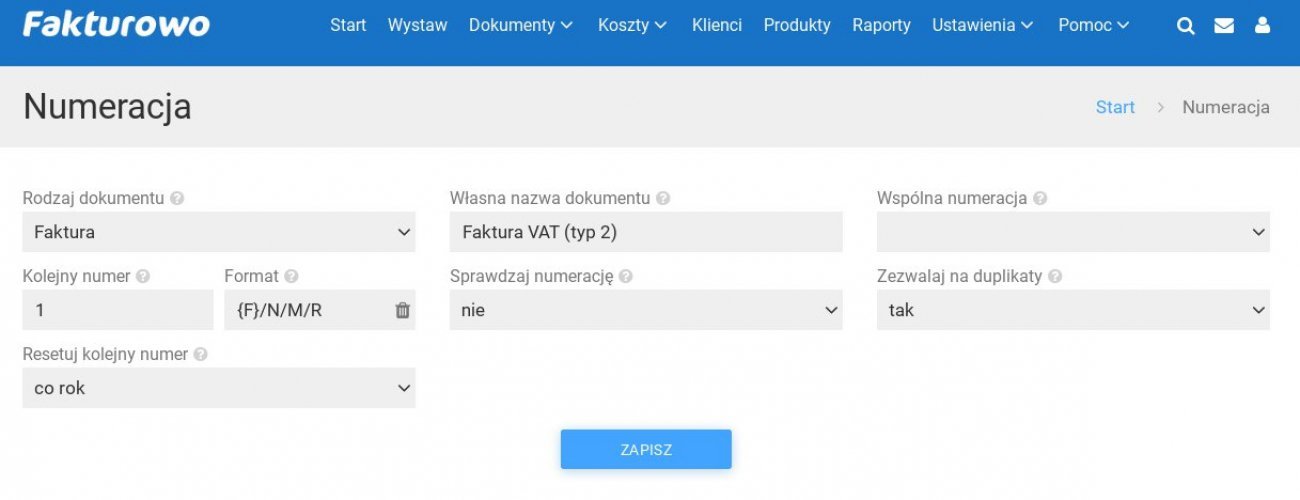1300x500 pixels.
Task: Open Wystaw in top navigation
Action: (x=418, y=25)
